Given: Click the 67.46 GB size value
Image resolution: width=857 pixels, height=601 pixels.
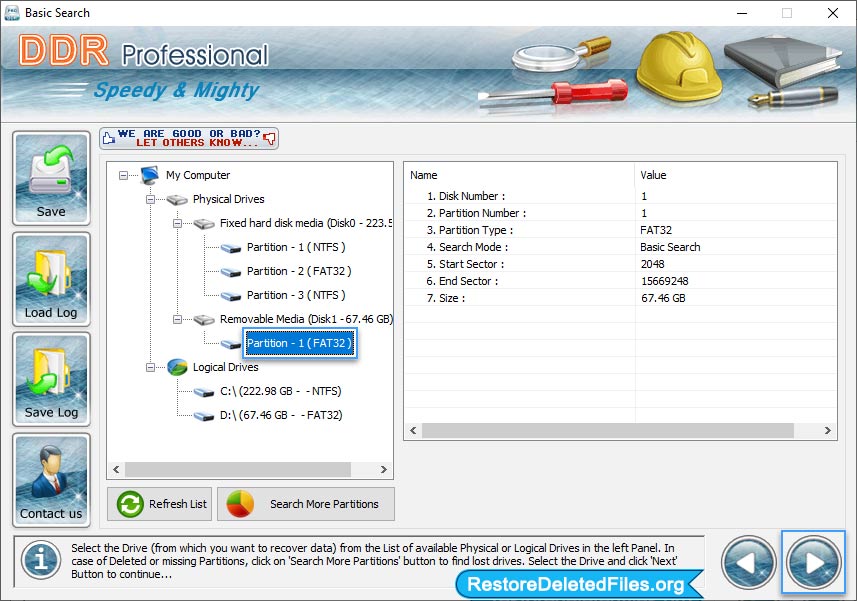Looking at the screenshot, I should pos(663,298).
